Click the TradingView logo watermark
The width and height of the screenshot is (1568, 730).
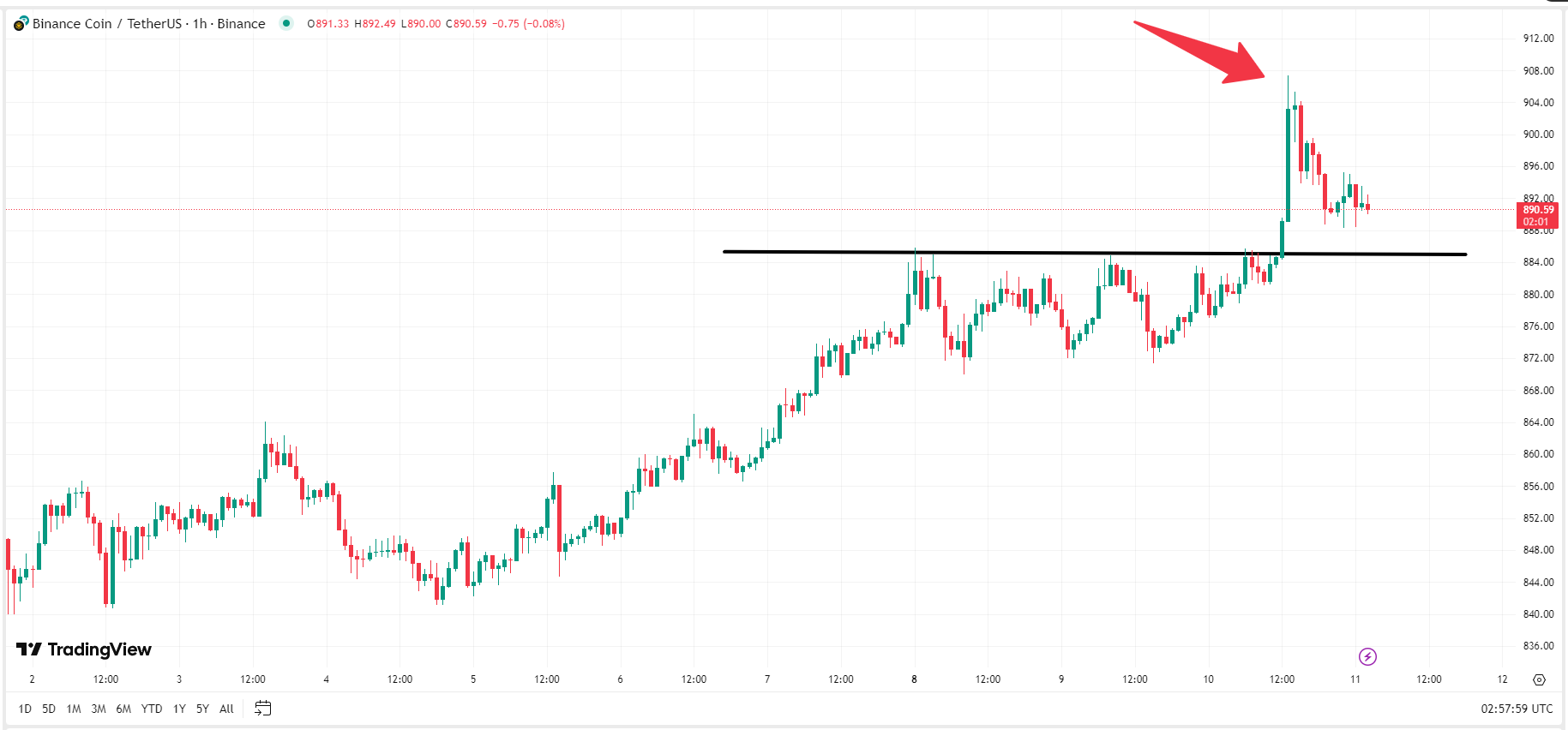[84, 649]
